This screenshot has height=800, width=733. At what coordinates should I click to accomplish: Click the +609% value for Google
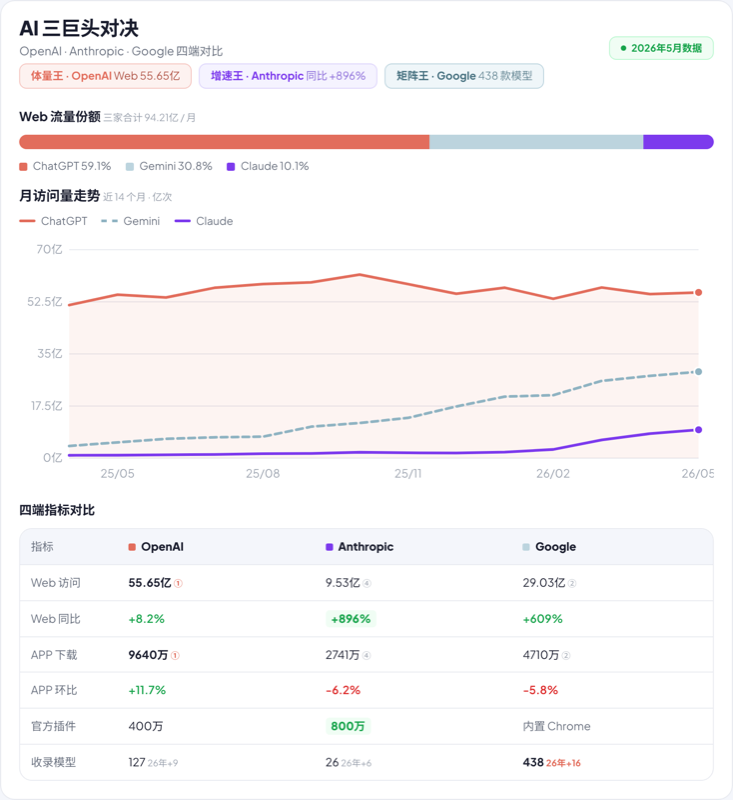click(x=543, y=619)
